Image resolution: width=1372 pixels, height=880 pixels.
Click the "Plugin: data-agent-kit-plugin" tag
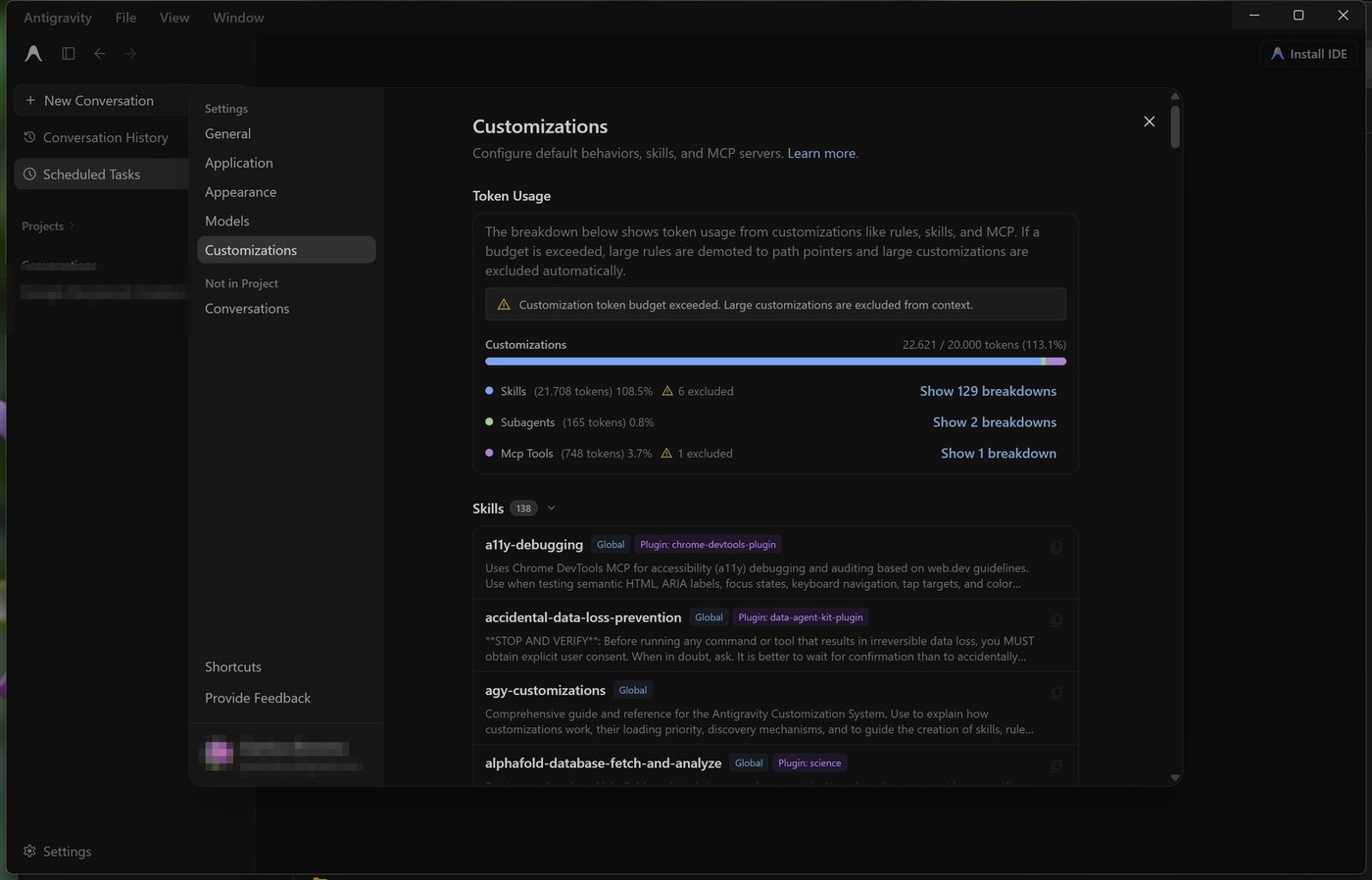tap(801, 617)
